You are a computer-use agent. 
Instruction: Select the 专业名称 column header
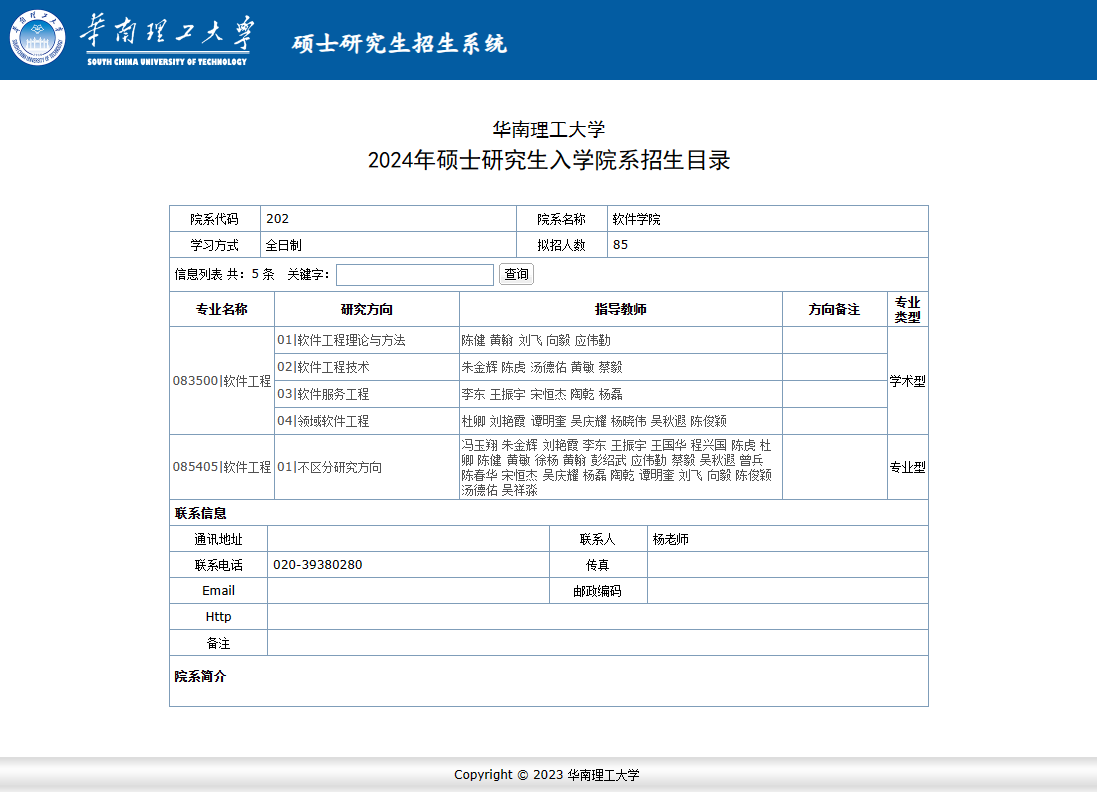pyautogui.click(x=222, y=309)
